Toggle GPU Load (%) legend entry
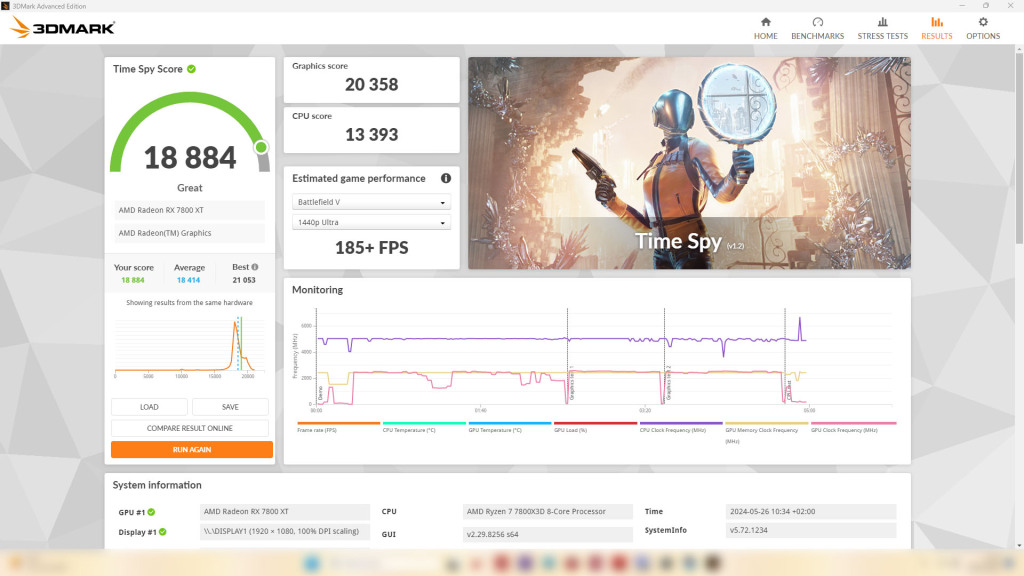 pos(595,427)
